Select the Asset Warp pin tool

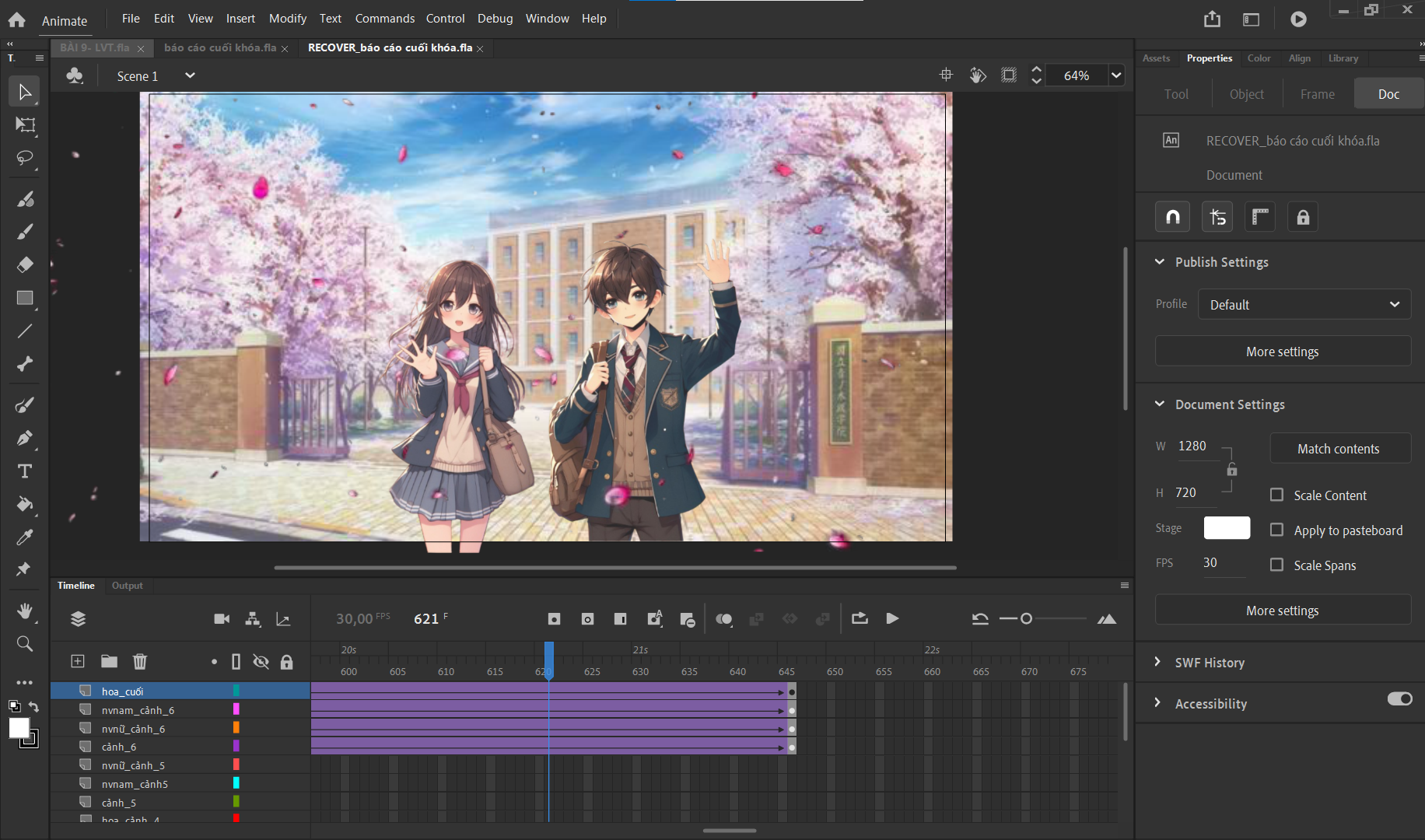[25, 569]
